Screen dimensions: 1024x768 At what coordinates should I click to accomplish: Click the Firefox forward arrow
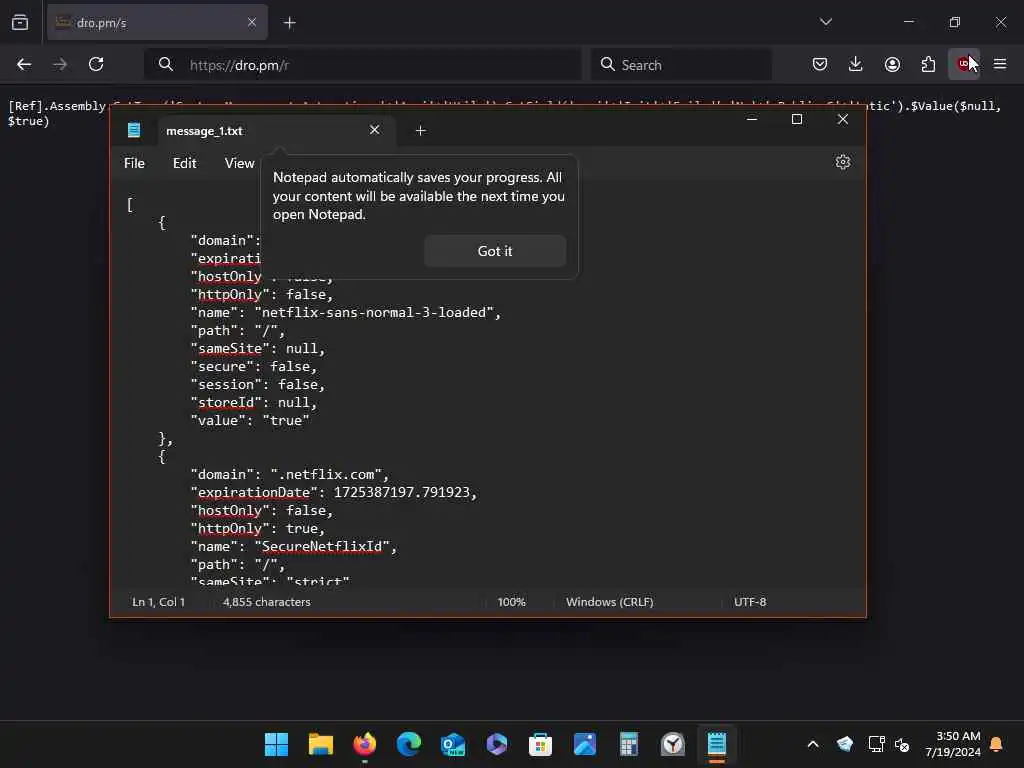[x=60, y=64]
